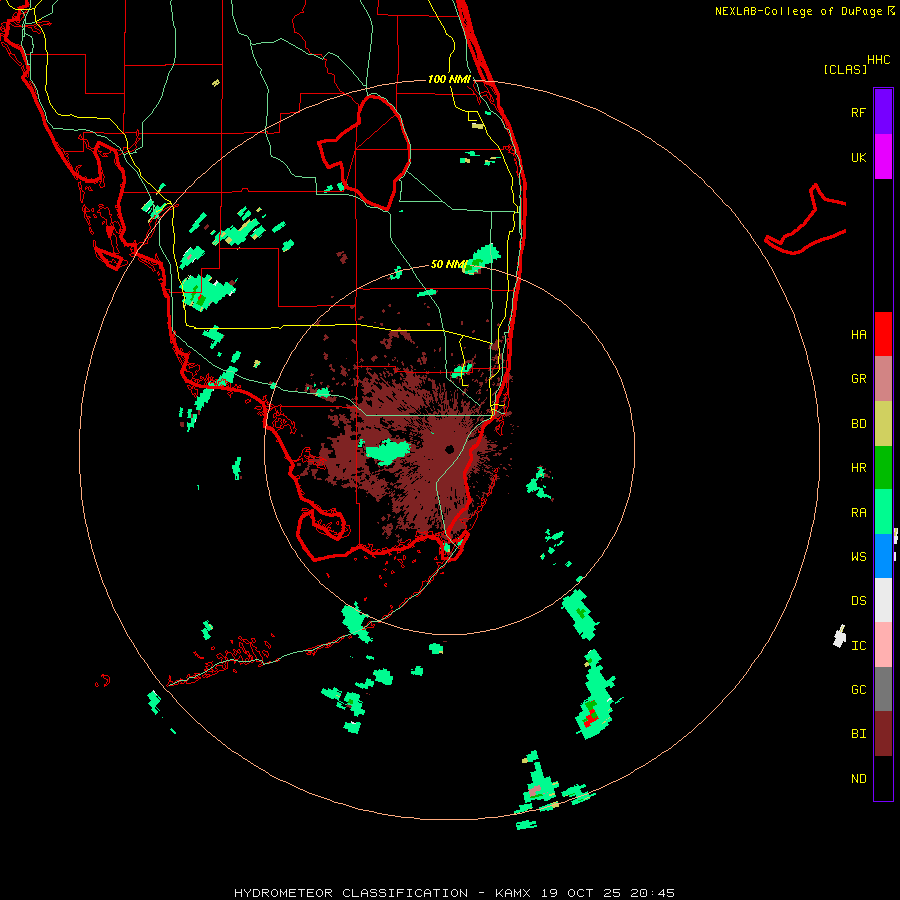Click the red hail core in the southeast storm
The image size is (900, 900).
(589, 717)
